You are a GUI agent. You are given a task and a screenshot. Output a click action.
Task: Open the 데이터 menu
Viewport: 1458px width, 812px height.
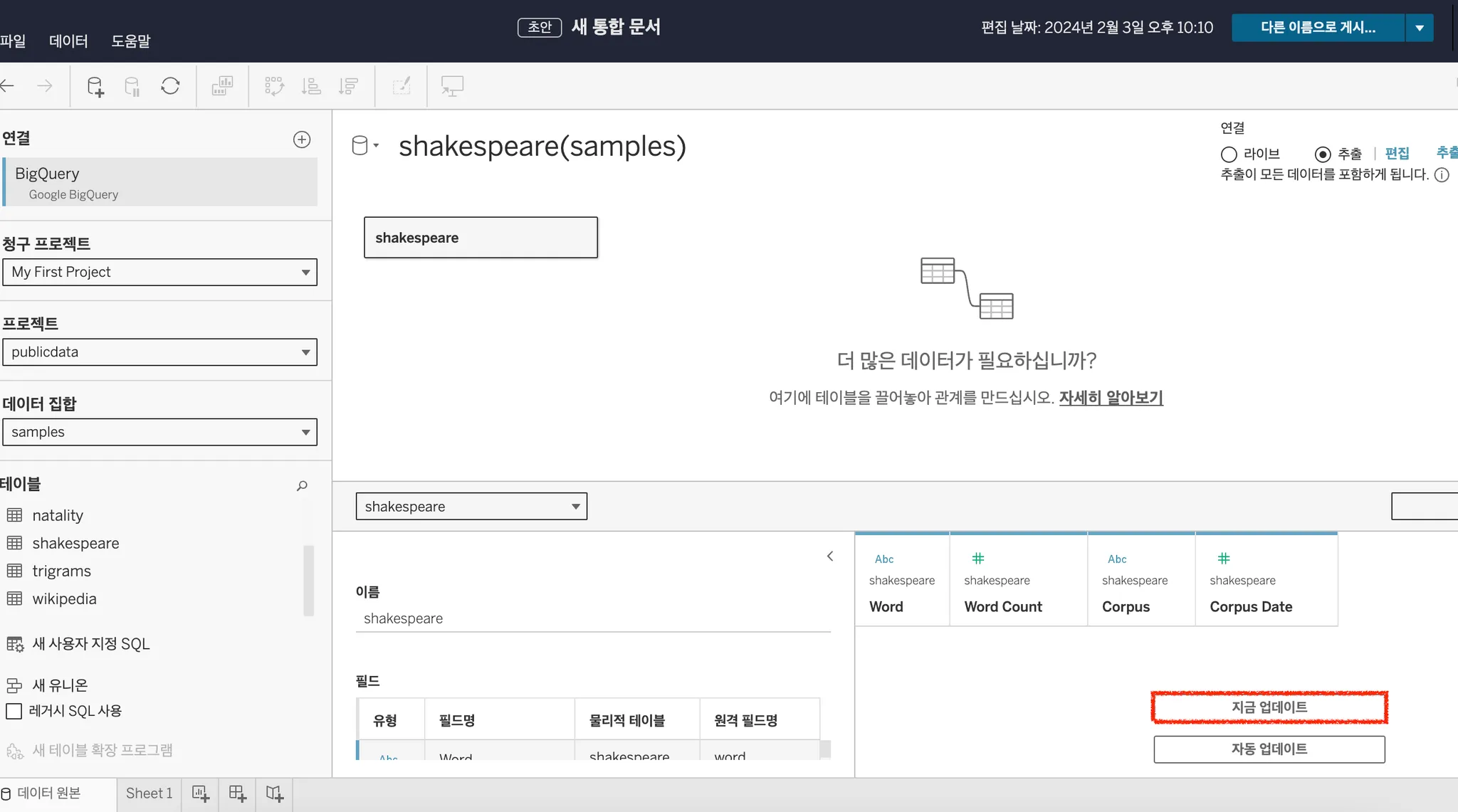coord(68,41)
